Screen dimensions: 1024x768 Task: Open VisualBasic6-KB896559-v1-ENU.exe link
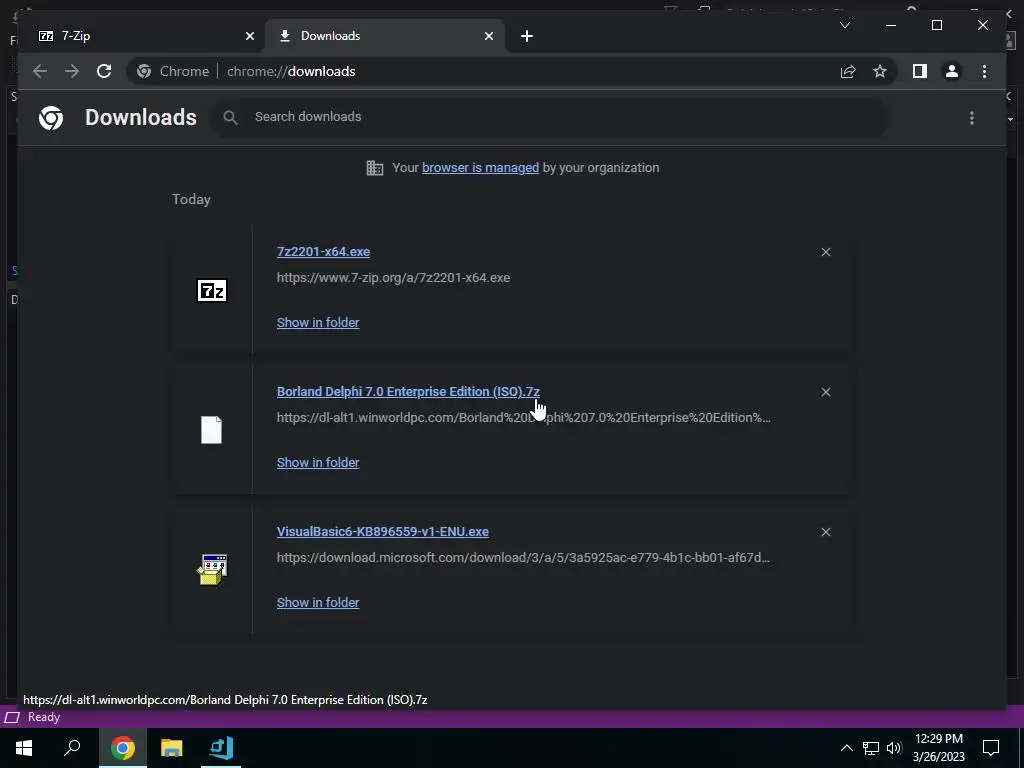pyautogui.click(x=383, y=532)
